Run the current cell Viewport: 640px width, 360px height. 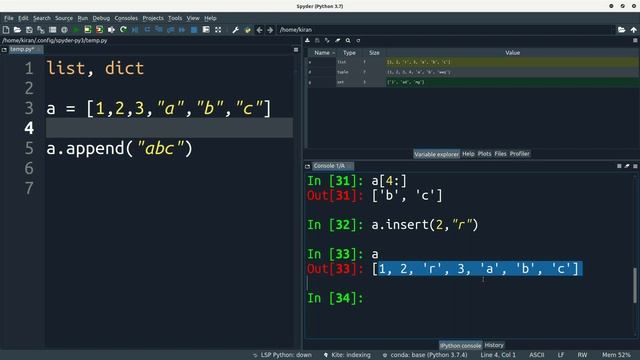(88, 30)
